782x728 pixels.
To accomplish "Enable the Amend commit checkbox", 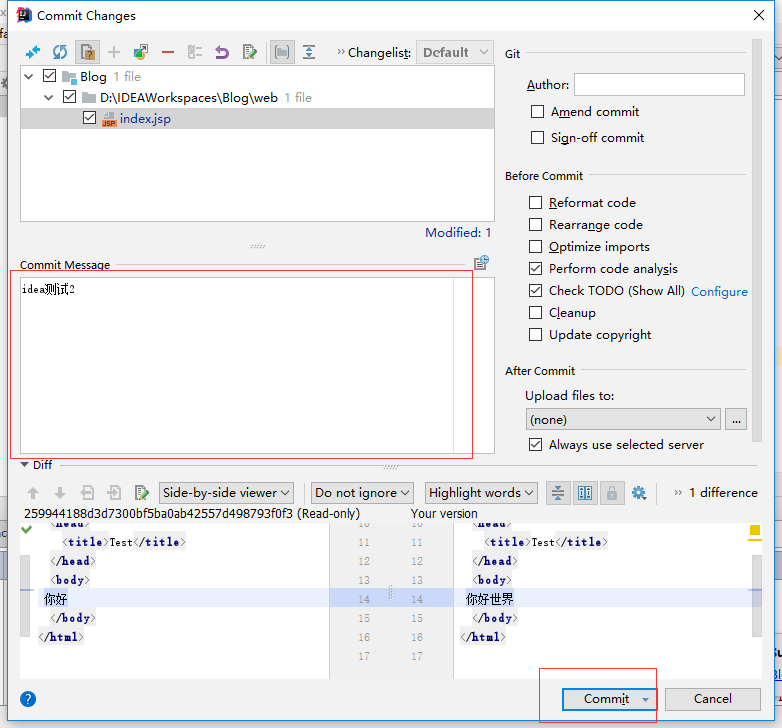I will [538, 112].
